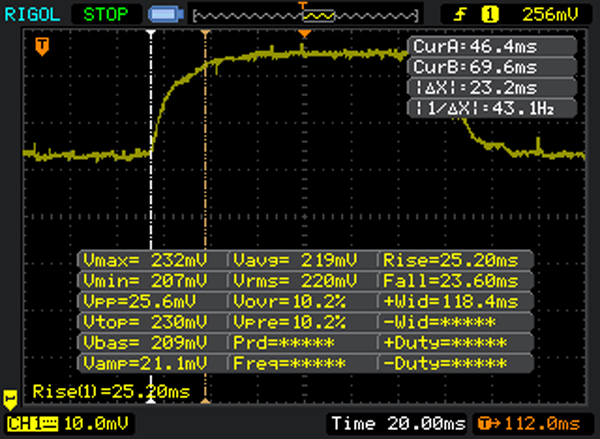Click the RIGOL logo
This screenshot has width=600, height=439.
pyautogui.click(x=35, y=14)
